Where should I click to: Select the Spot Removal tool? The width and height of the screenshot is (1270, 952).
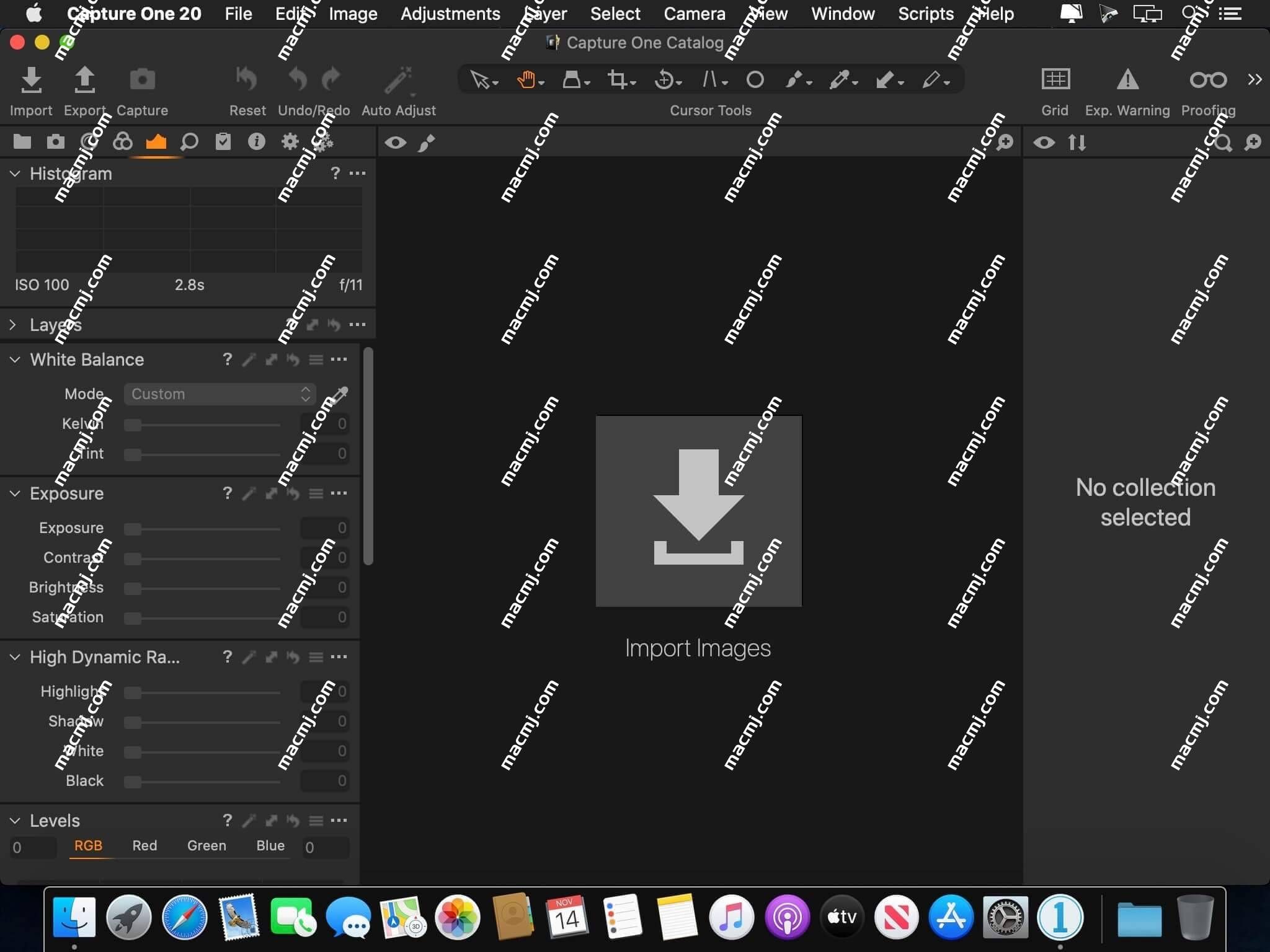click(x=754, y=79)
